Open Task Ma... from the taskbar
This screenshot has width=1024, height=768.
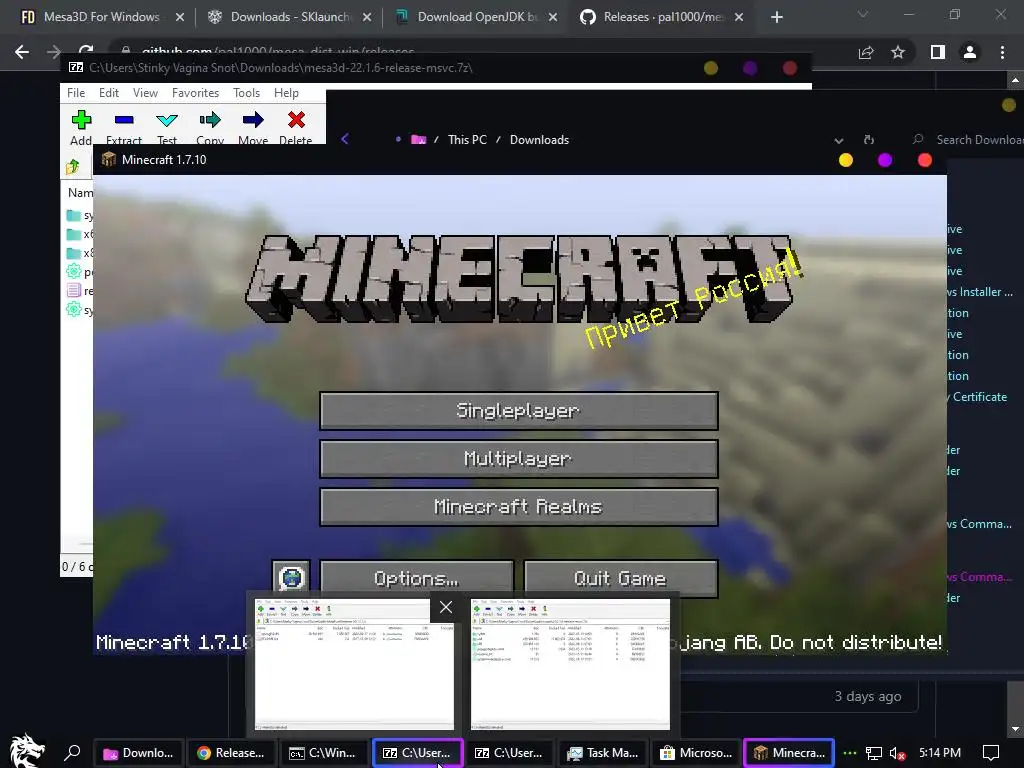click(603, 753)
